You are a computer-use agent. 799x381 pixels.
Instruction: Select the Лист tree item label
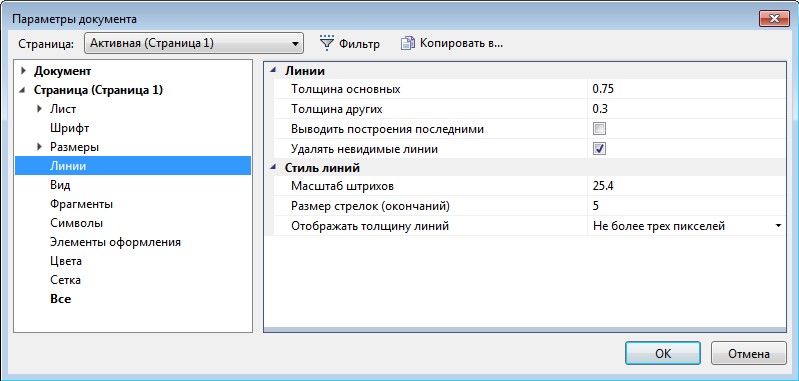63,108
